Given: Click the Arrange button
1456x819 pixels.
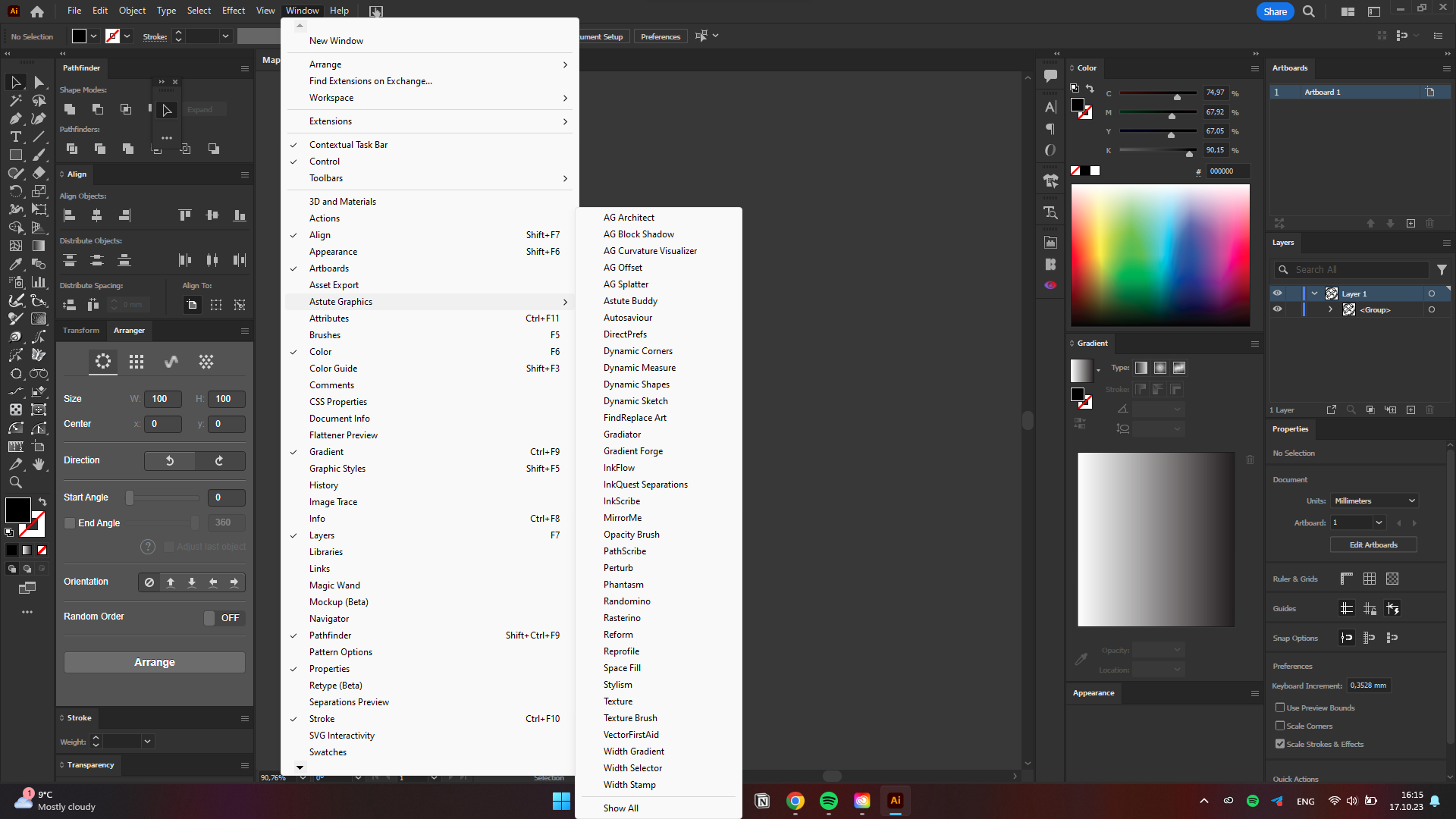Looking at the screenshot, I should coord(155,662).
